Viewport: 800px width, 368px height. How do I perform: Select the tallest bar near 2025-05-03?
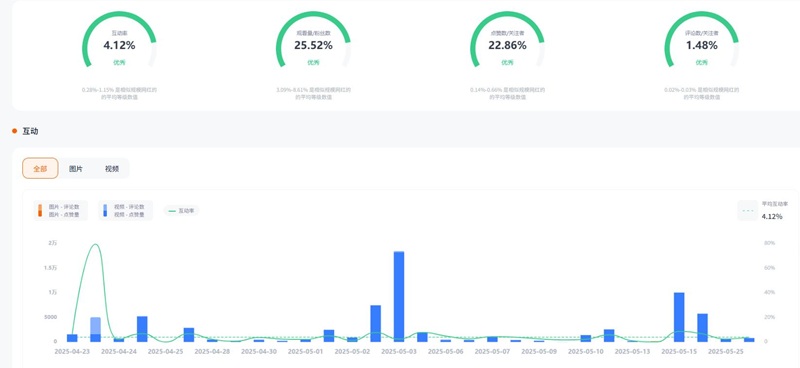[x=399, y=297]
